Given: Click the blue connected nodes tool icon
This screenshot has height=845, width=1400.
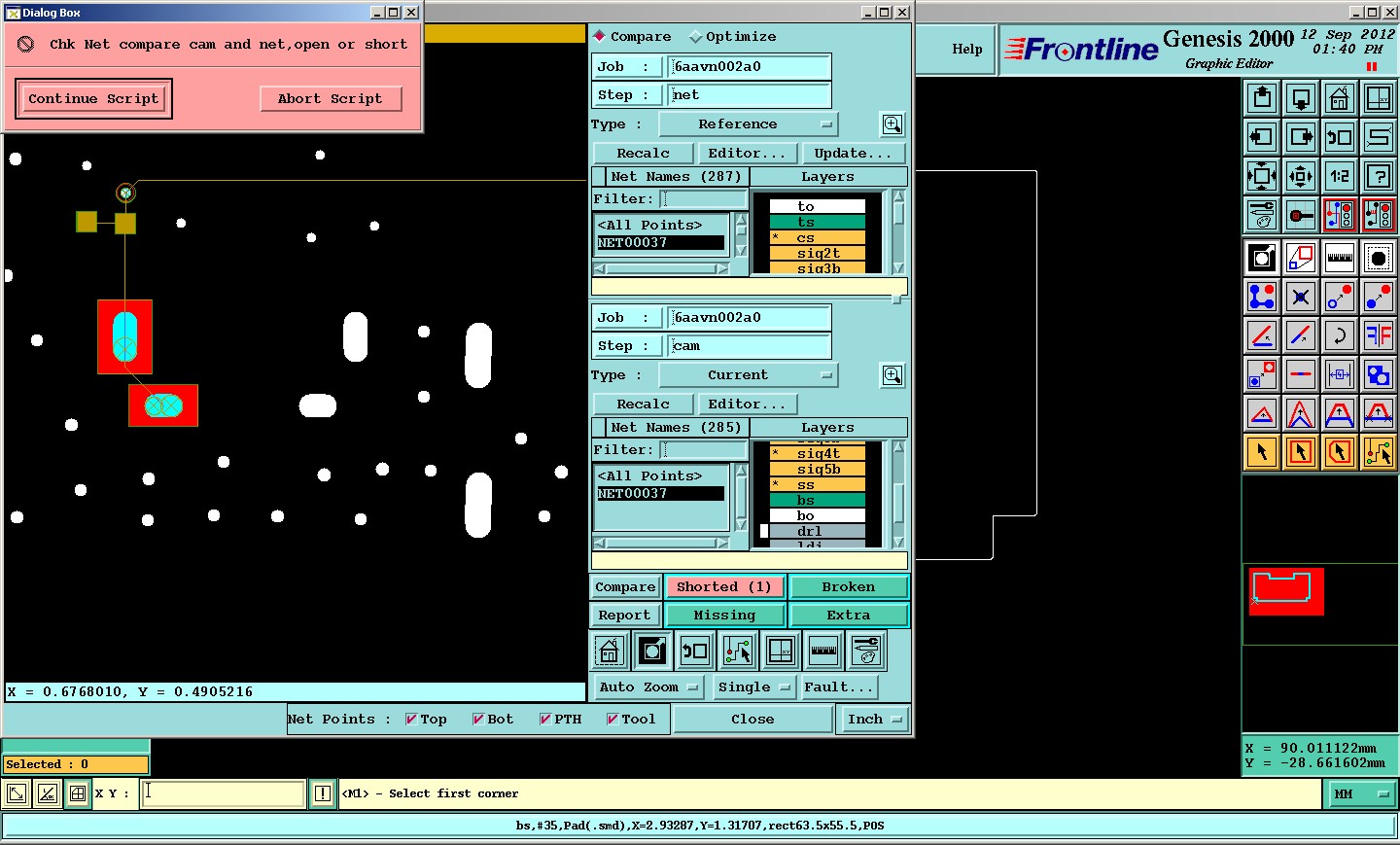Looking at the screenshot, I should [1262, 297].
